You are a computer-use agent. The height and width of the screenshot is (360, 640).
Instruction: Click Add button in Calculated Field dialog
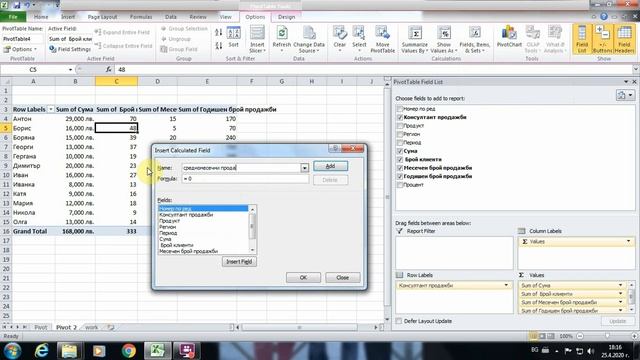point(331,166)
